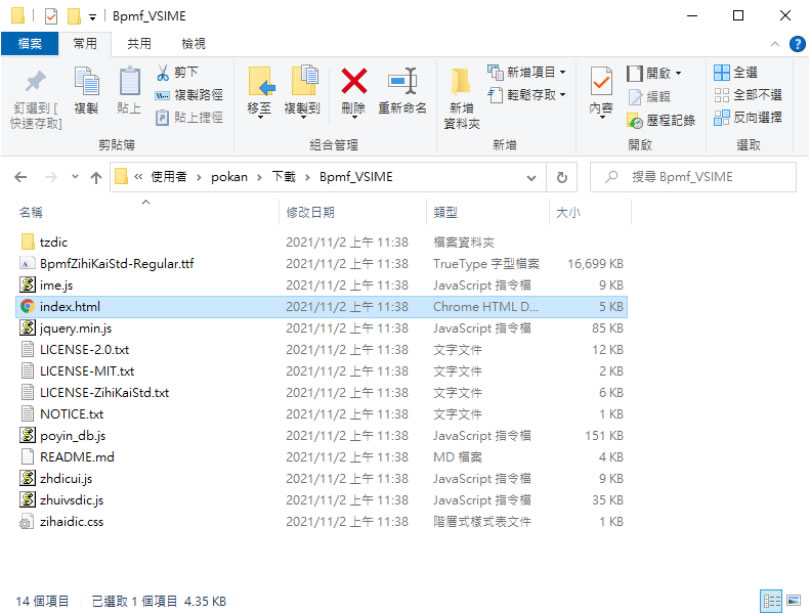Click Invert selection (反向選擇)
The image size is (810, 614).
coord(747,118)
